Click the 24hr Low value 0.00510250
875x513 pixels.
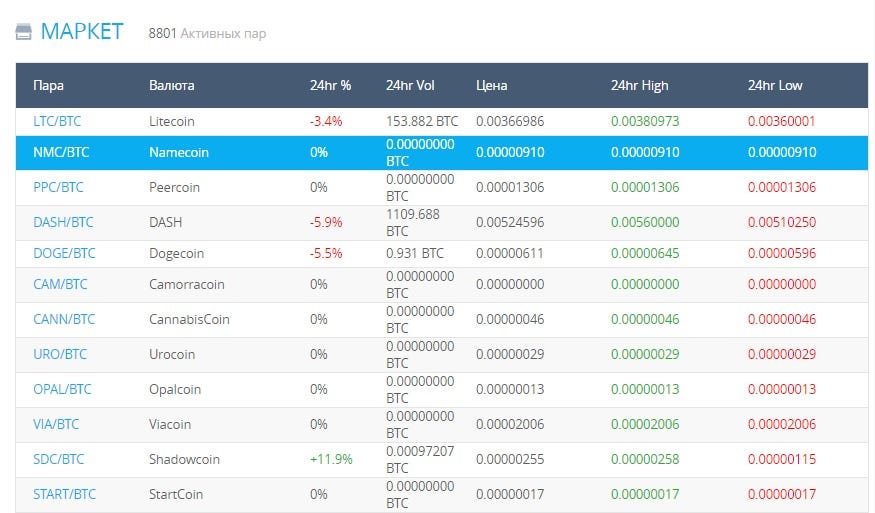pos(782,222)
